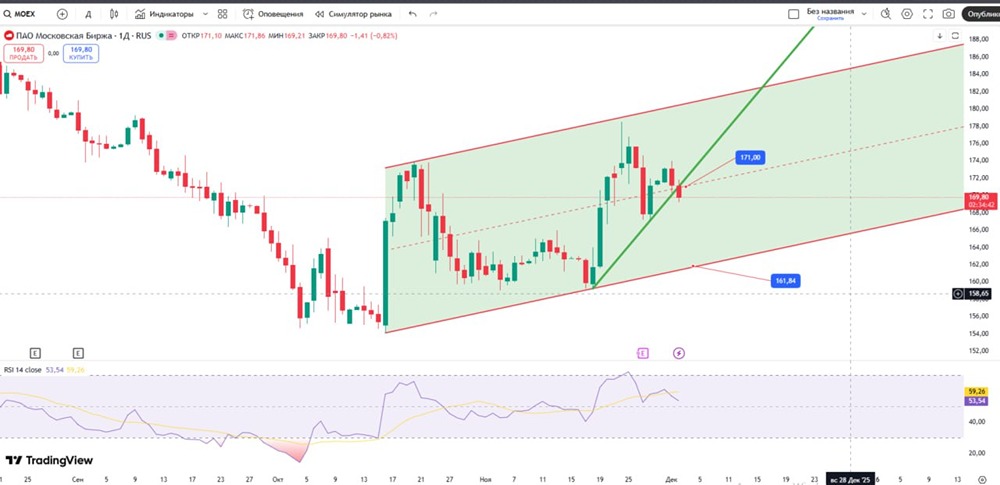Open the candlestick chart type selector
Viewport: 1000px width, 485px height.
pyautogui.click(x=114, y=13)
